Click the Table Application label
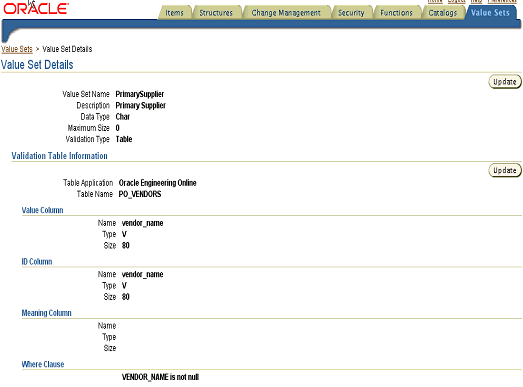523x387 pixels. pyautogui.click(x=88, y=183)
